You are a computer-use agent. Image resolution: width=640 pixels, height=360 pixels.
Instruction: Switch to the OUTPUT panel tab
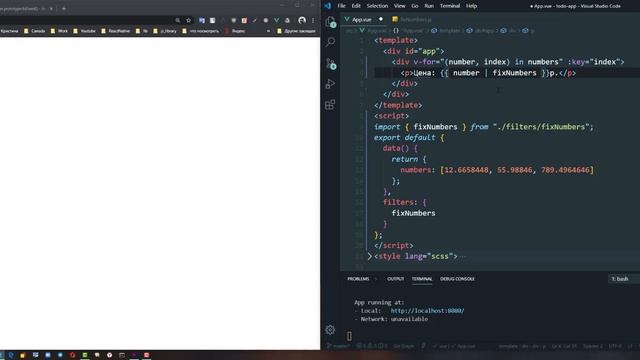[x=395, y=279]
